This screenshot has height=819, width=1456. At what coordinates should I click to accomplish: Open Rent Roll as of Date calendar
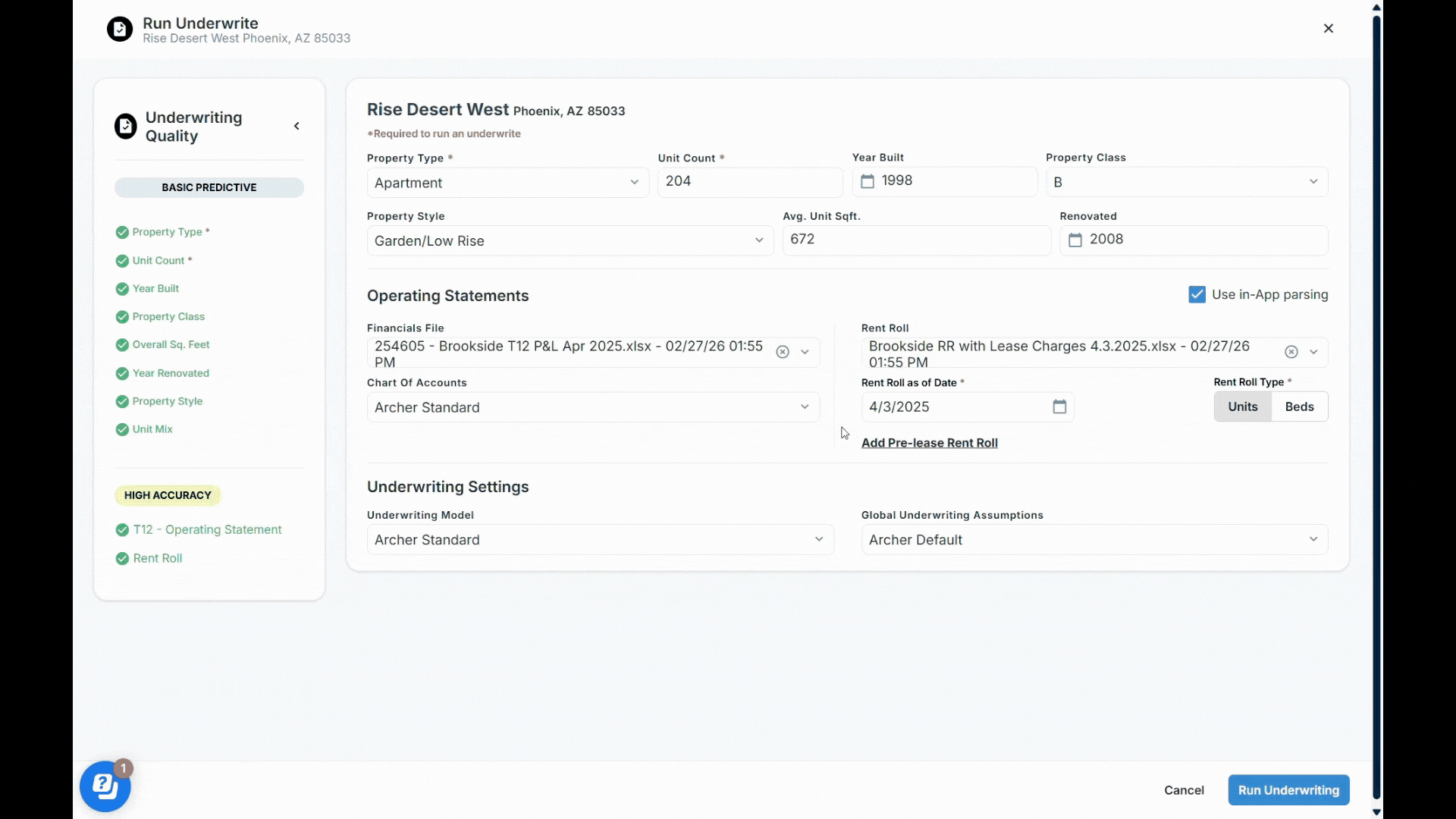[x=1059, y=407]
